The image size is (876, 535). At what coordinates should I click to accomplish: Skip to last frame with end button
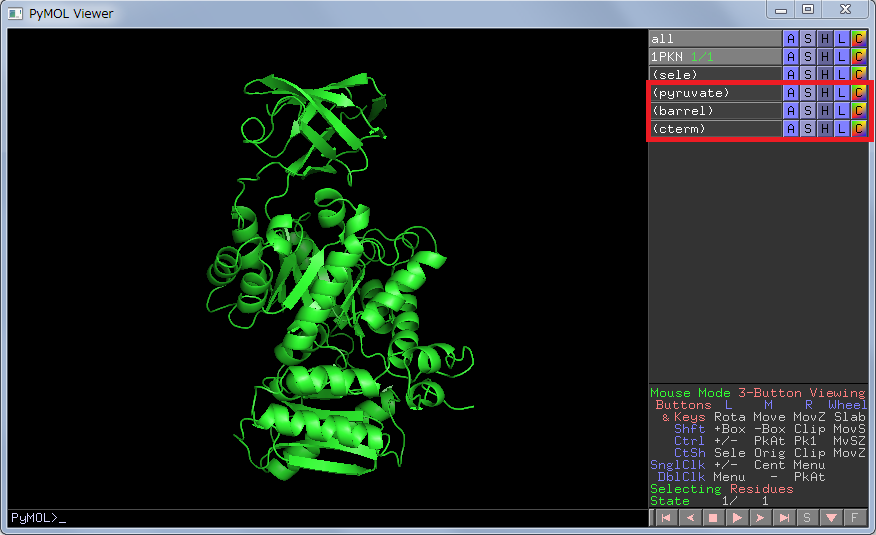click(x=784, y=518)
